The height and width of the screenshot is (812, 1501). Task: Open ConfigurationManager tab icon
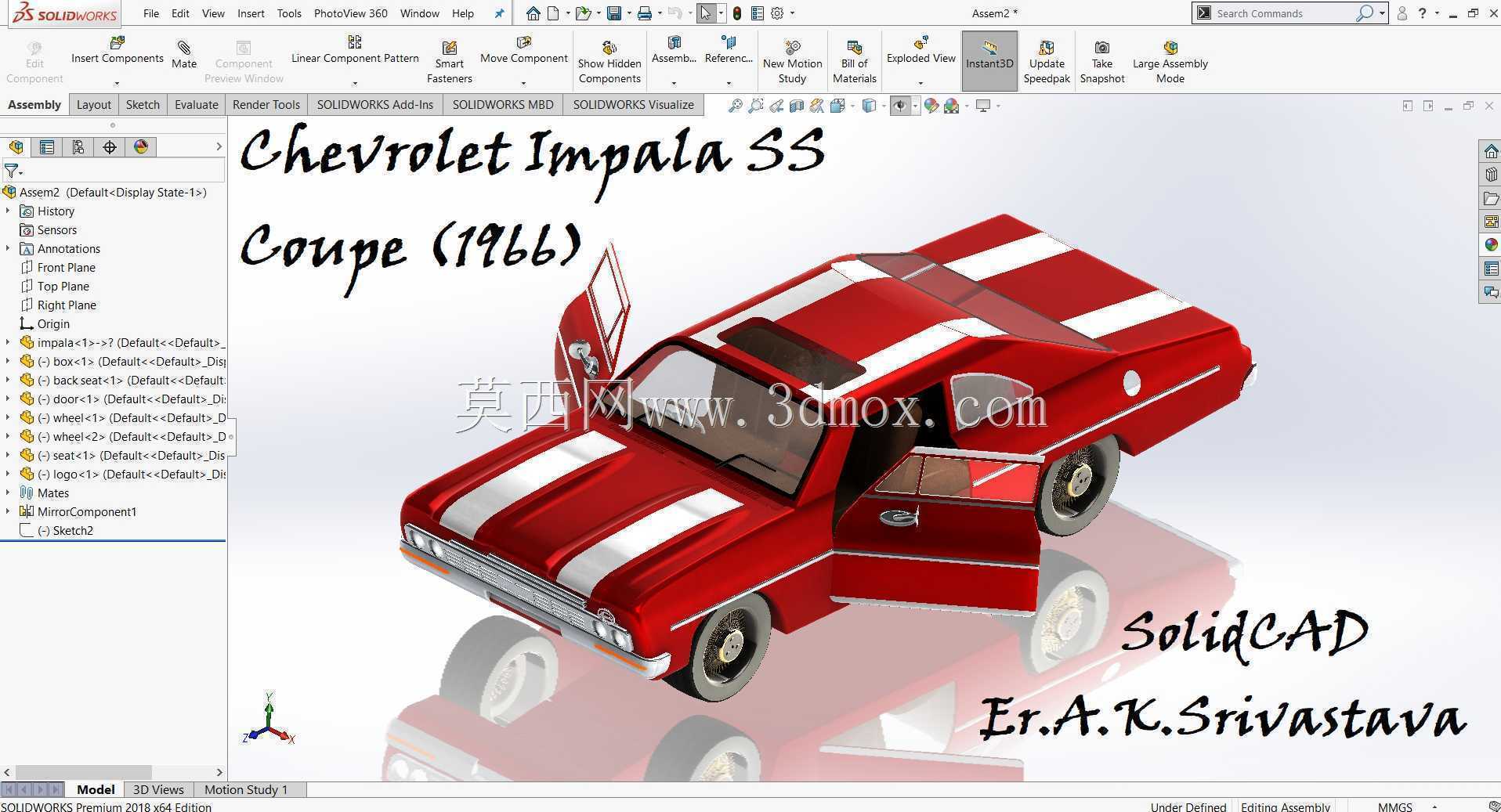pyautogui.click(x=78, y=147)
